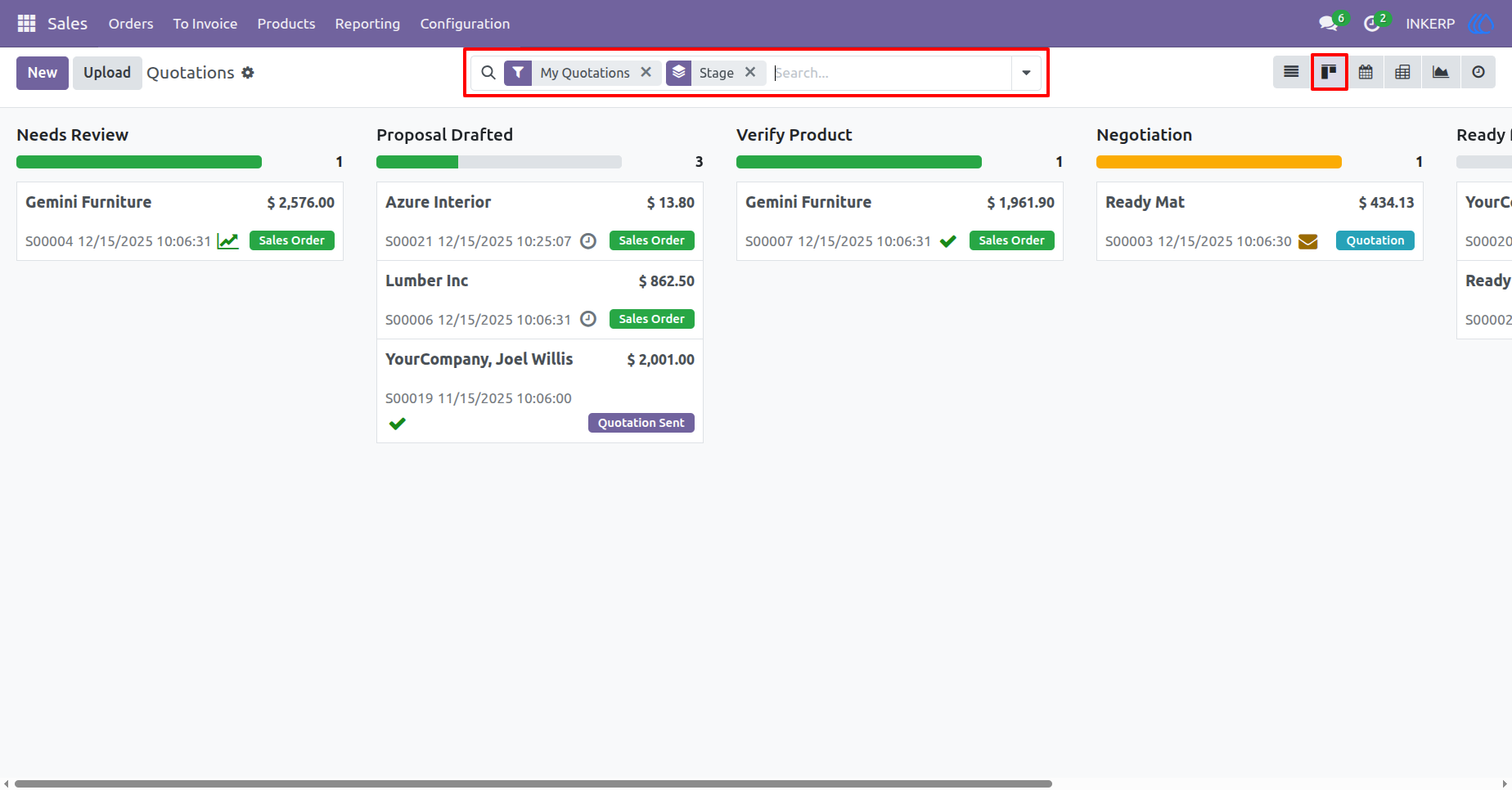Remove the My Quotations filter

646,72
